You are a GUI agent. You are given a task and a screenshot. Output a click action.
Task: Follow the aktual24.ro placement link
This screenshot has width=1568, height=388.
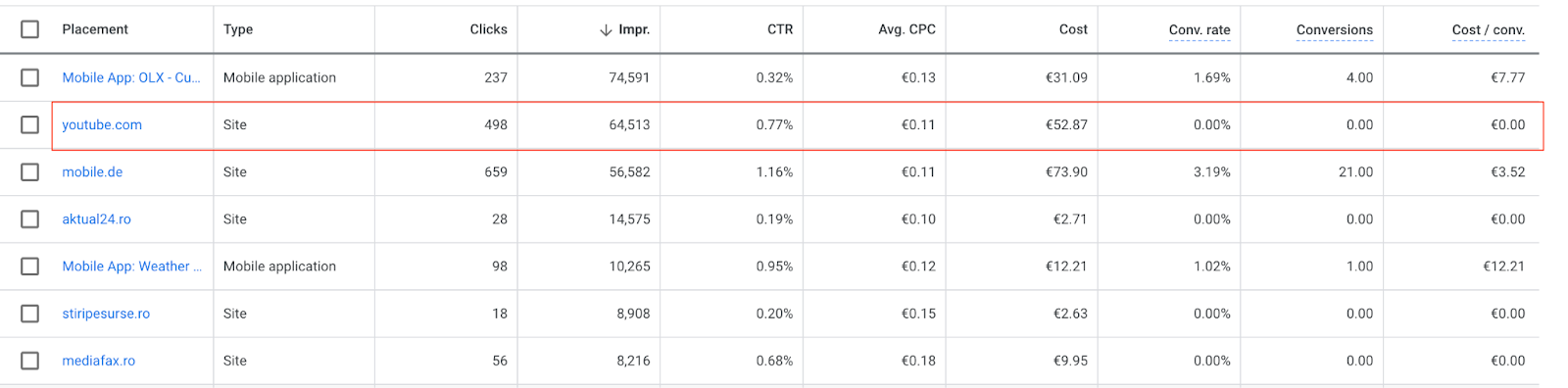(96, 218)
